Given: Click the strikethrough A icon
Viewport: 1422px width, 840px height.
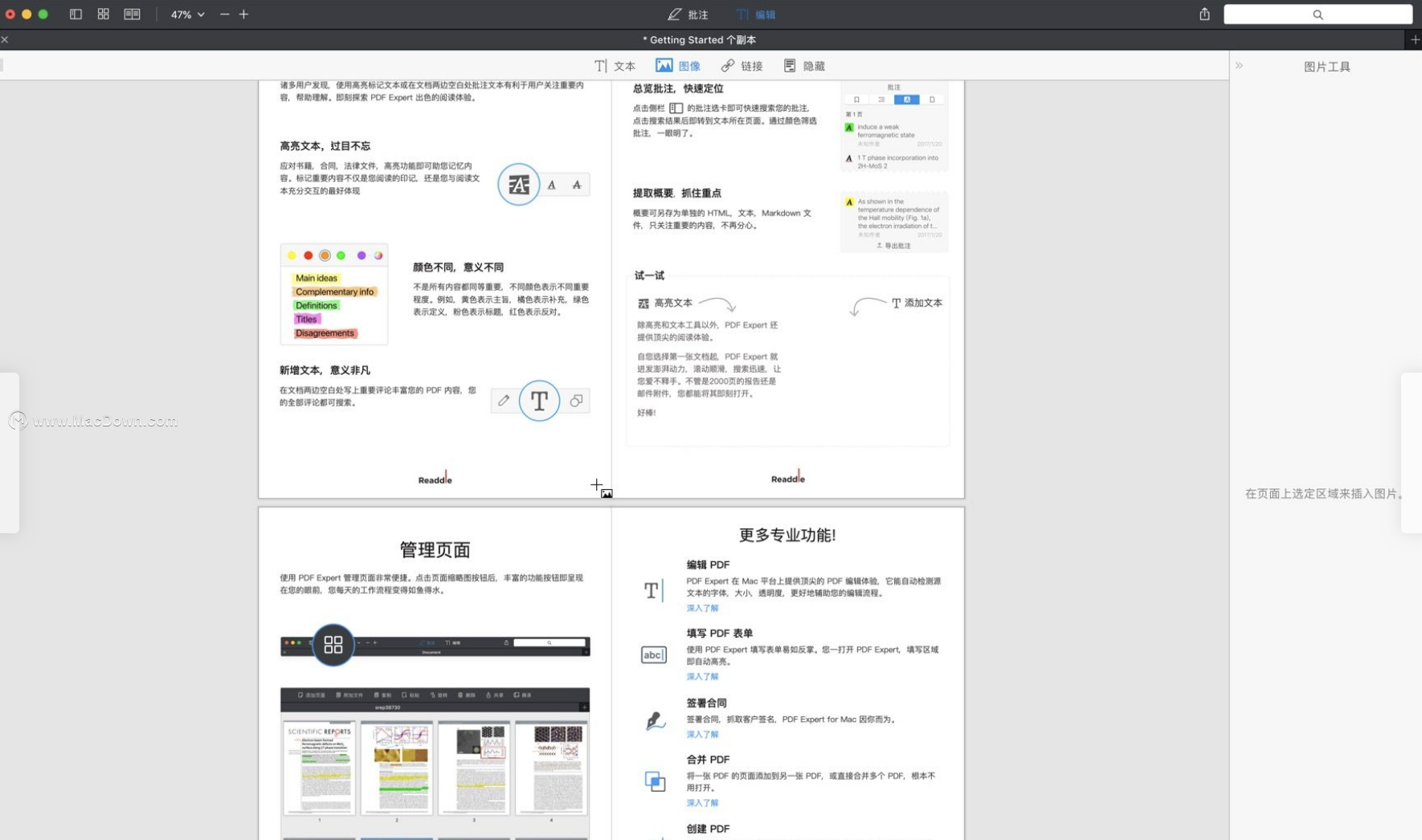Looking at the screenshot, I should pyautogui.click(x=577, y=185).
